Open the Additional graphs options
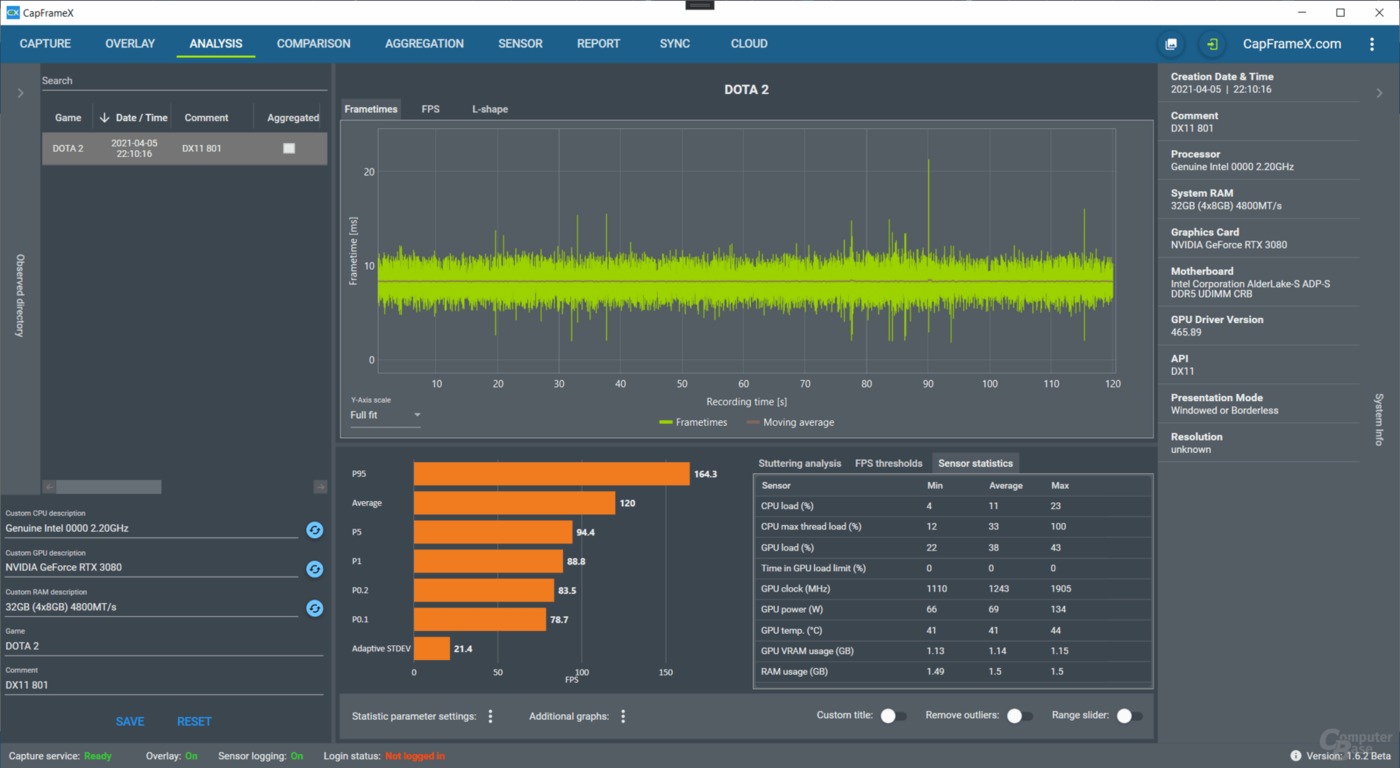This screenshot has height=768, width=1400. click(x=622, y=715)
